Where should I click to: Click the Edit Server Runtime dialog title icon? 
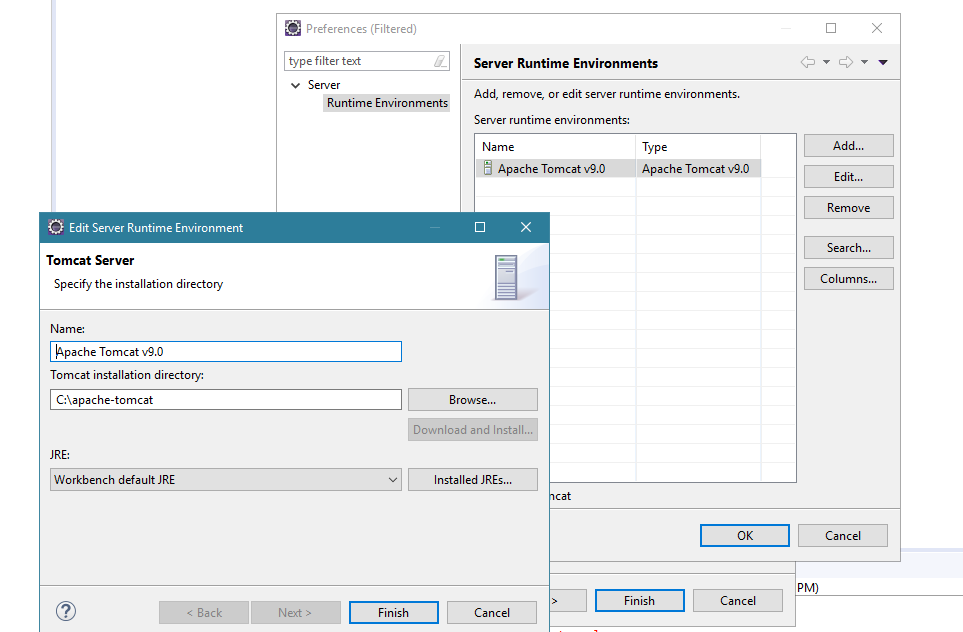(x=56, y=227)
